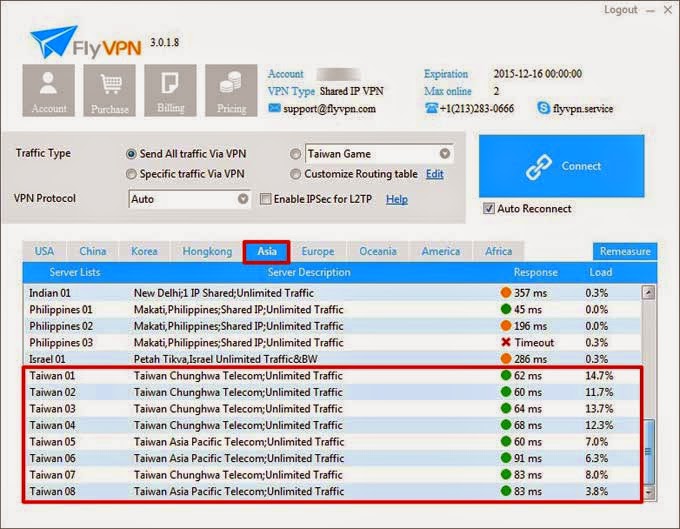
Task: Click the email envelope icon
Action: (x=274, y=108)
